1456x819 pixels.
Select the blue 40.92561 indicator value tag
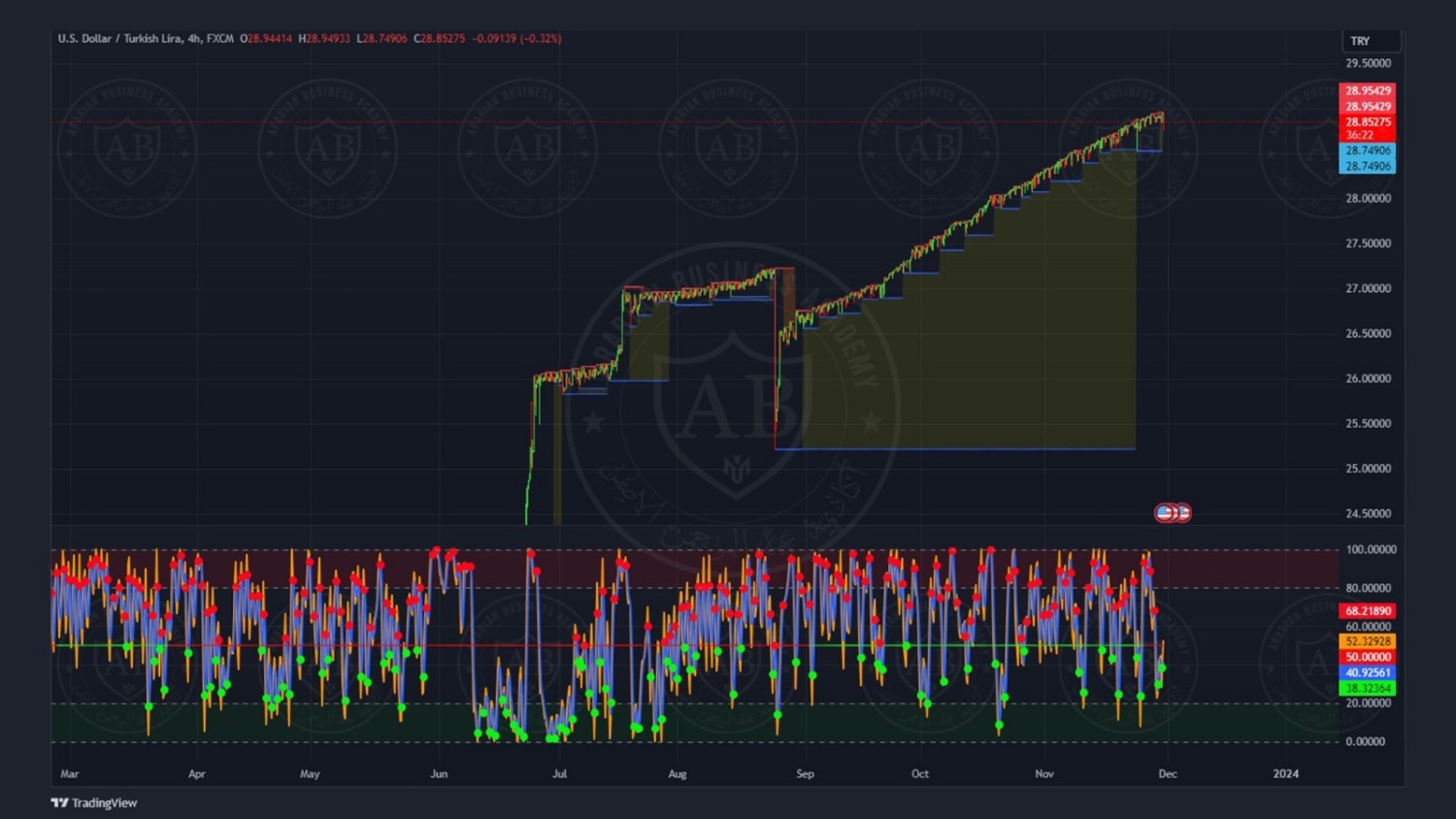click(x=1367, y=672)
